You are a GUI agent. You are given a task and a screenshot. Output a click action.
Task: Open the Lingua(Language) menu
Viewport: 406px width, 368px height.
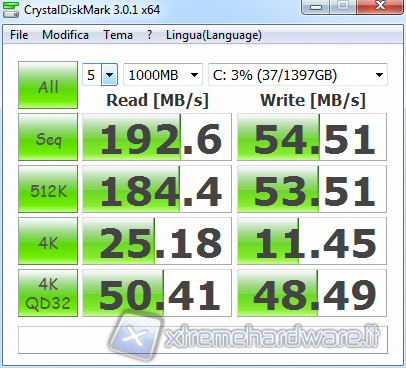click(214, 35)
